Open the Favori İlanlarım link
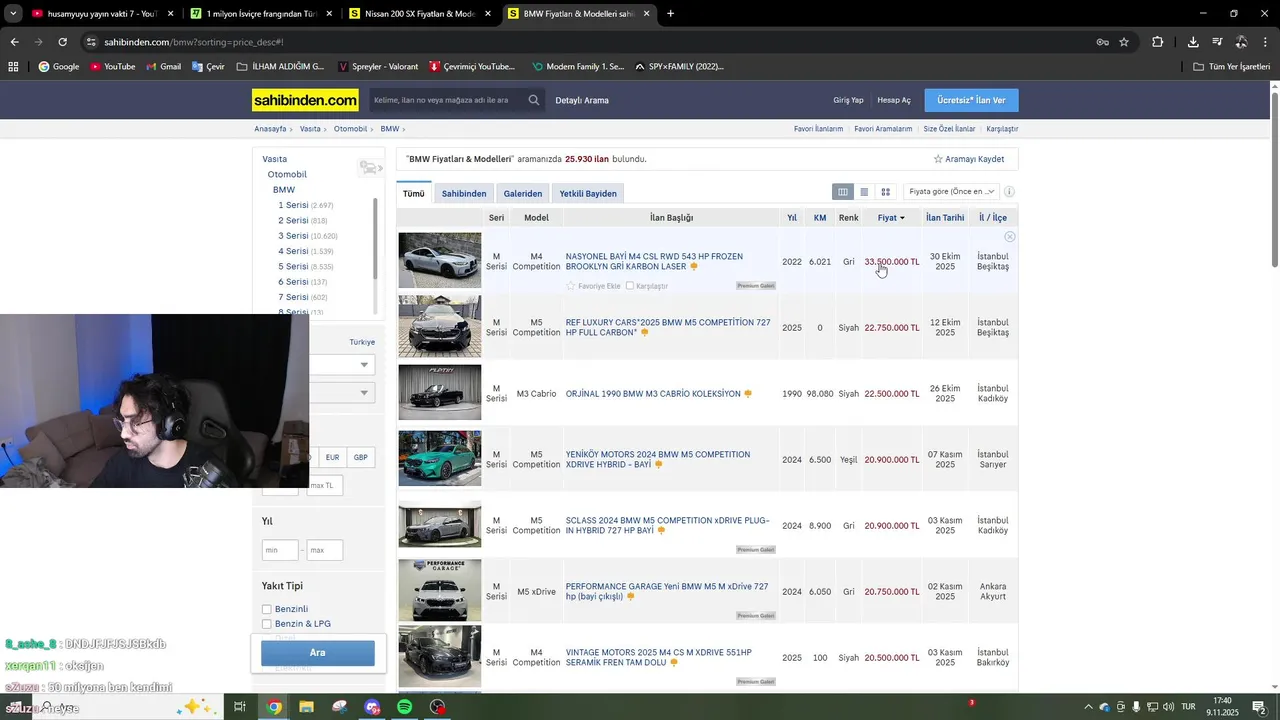This screenshot has width=1280, height=720. point(818,129)
